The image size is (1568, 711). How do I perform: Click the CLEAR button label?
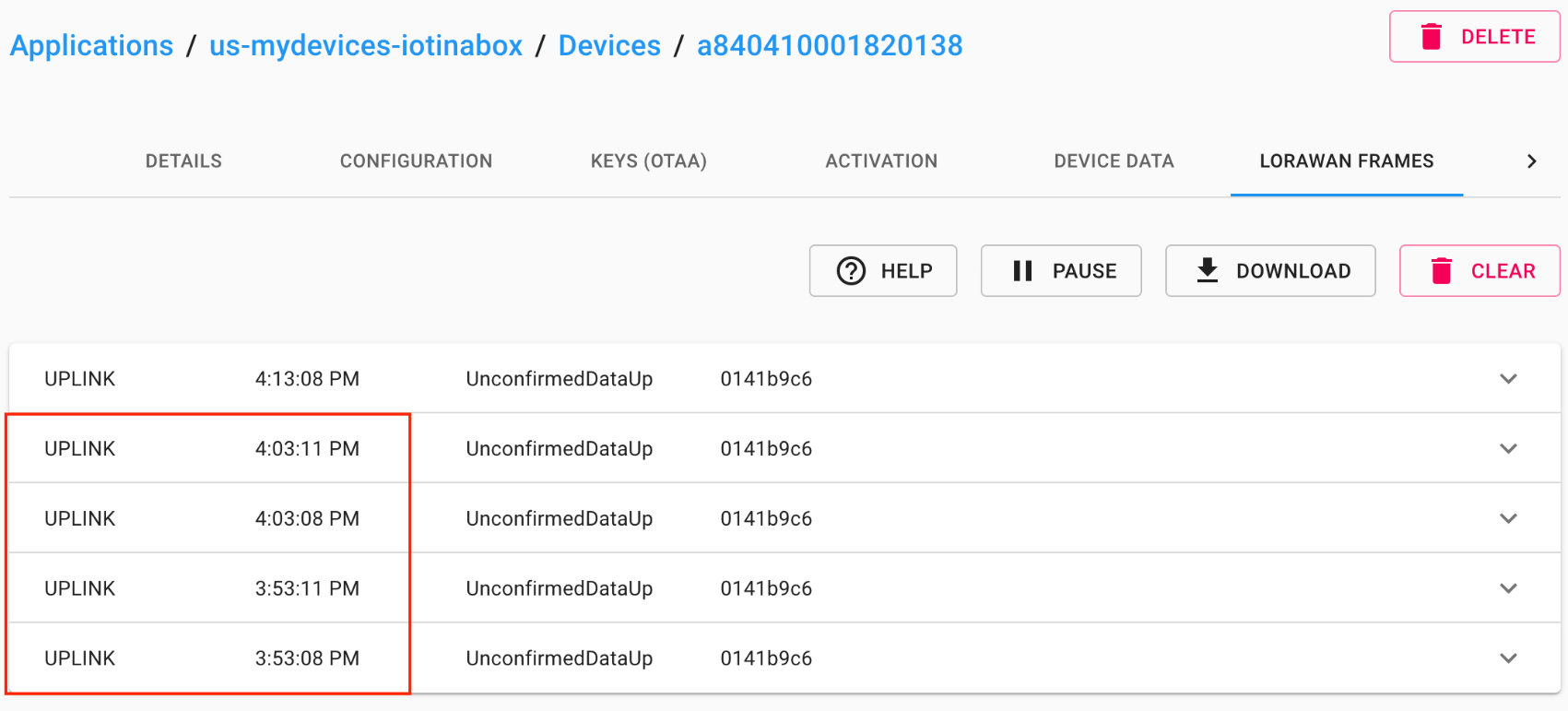click(x=1503, y=271)
